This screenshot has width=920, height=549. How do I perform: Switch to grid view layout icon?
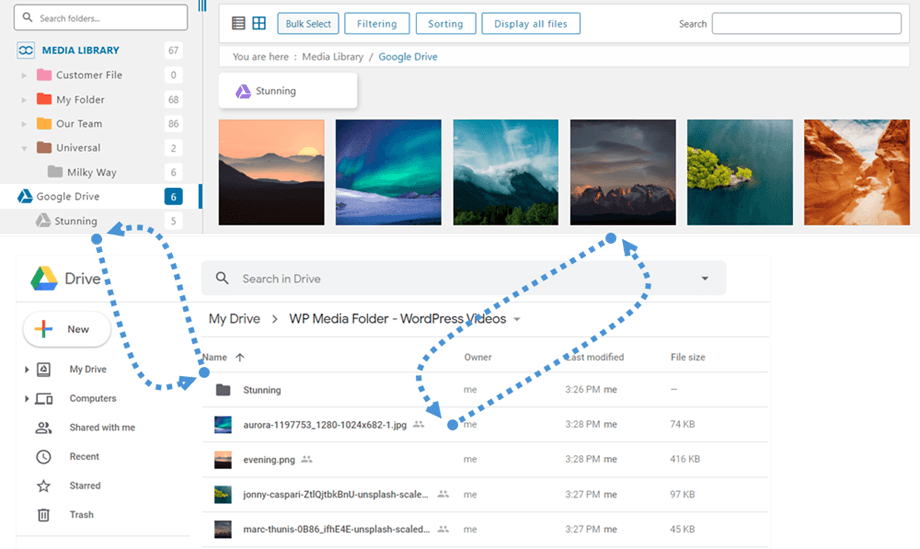259,24
